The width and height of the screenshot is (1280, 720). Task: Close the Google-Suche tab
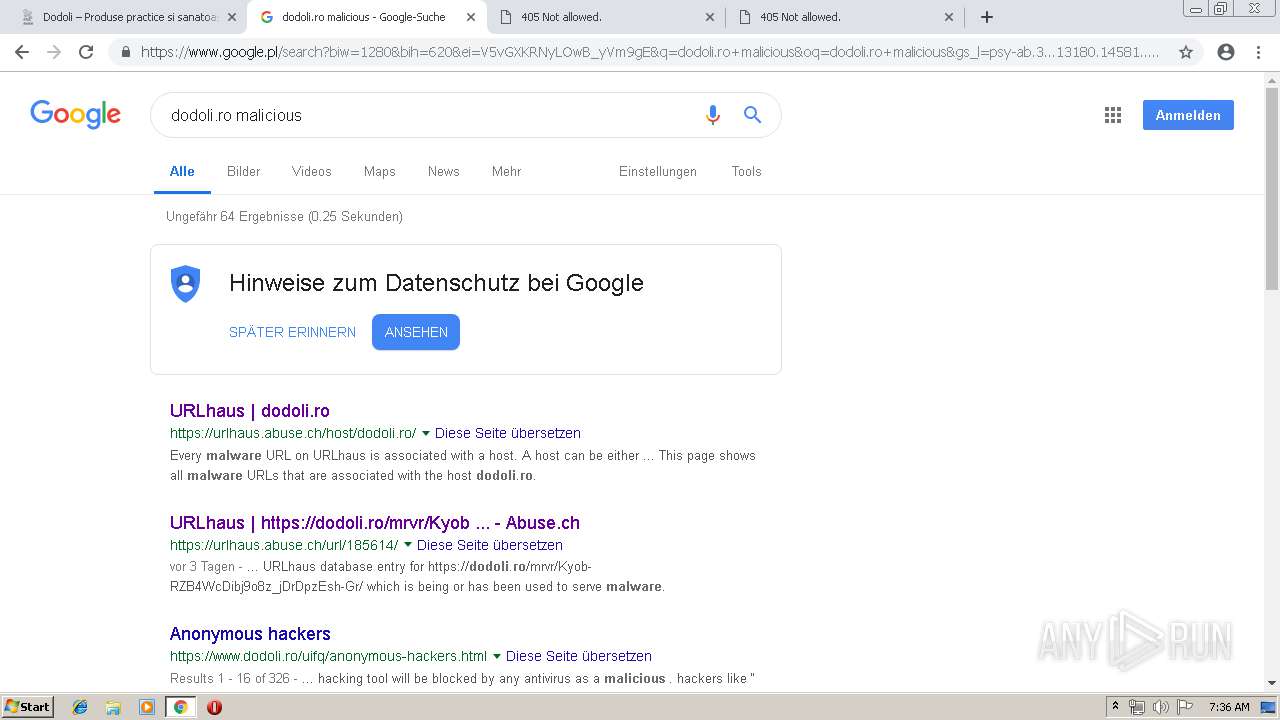471,17
